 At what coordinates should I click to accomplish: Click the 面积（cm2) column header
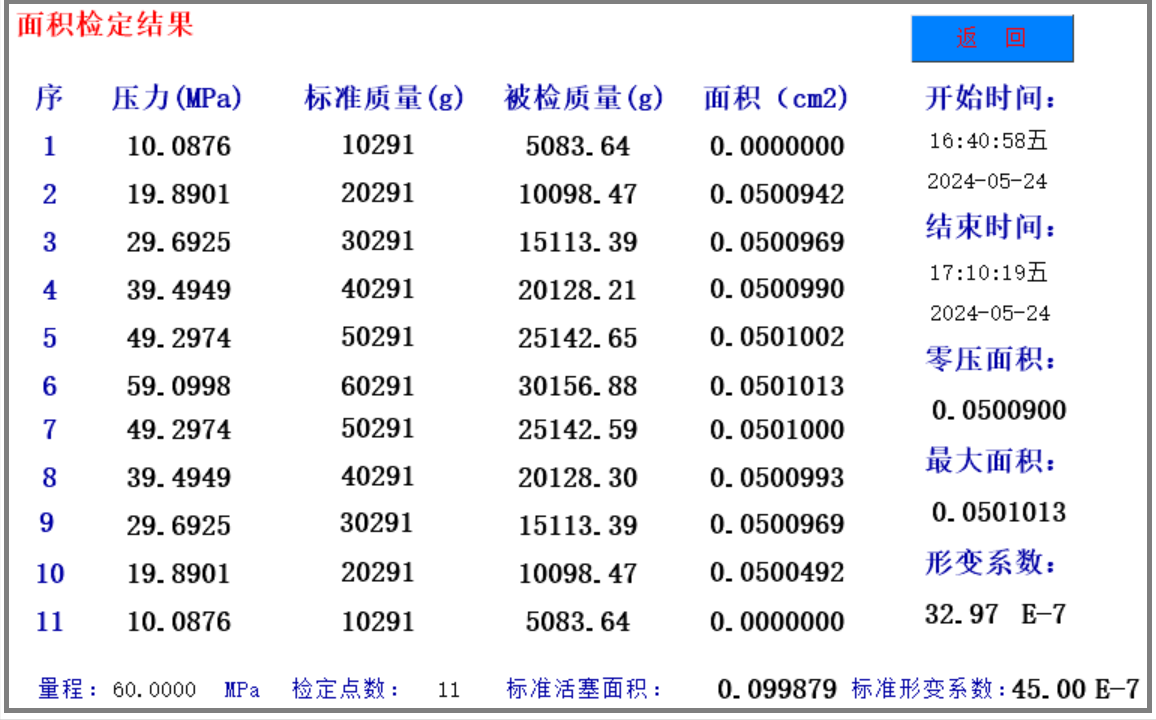(x=776, y=98)
